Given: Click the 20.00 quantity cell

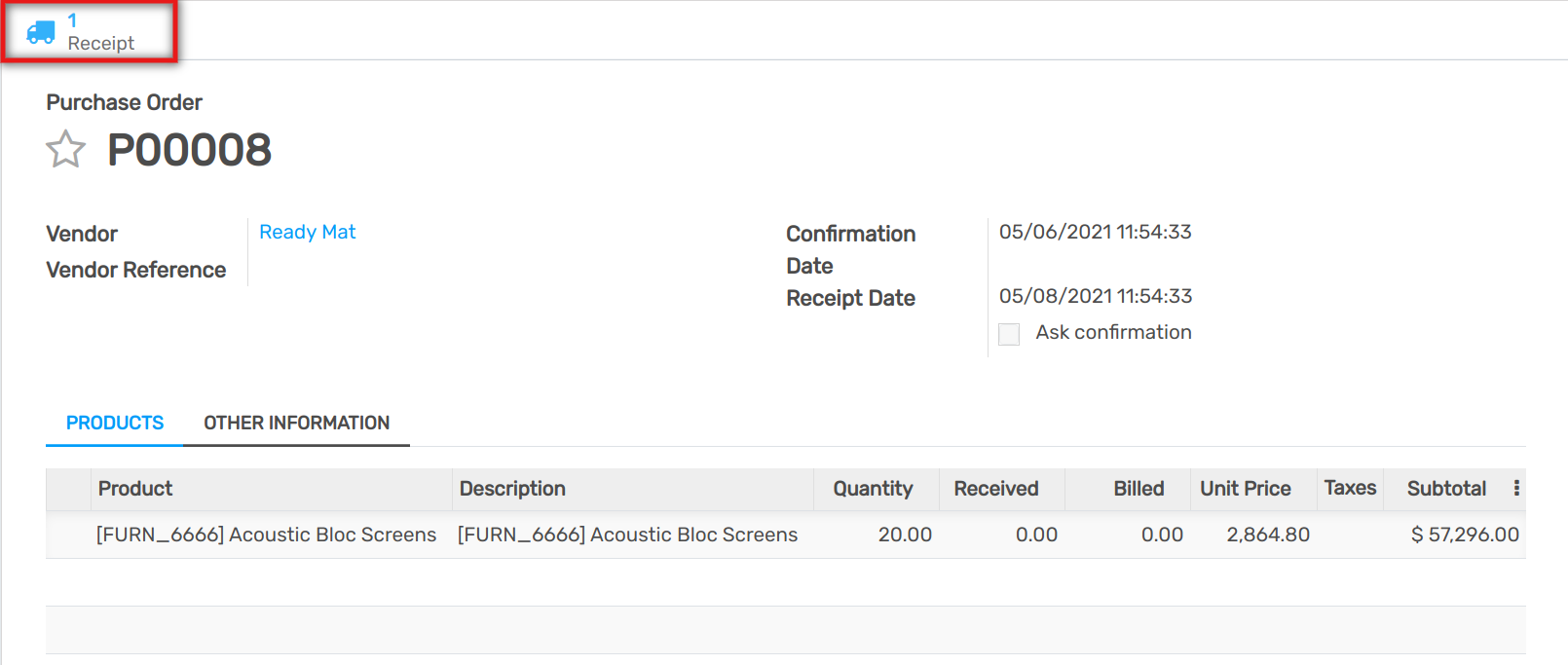Looking at the screenshot, I should tap(905, 535).
